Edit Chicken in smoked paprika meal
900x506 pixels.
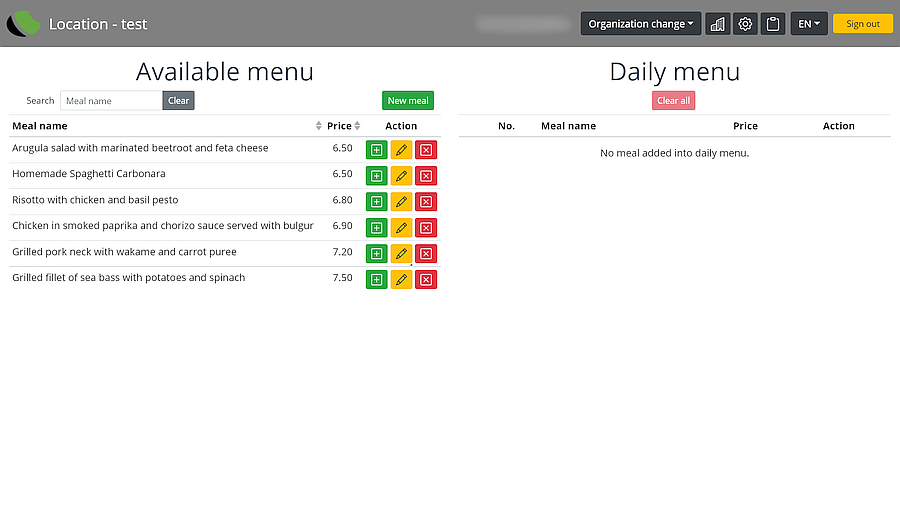401,228
